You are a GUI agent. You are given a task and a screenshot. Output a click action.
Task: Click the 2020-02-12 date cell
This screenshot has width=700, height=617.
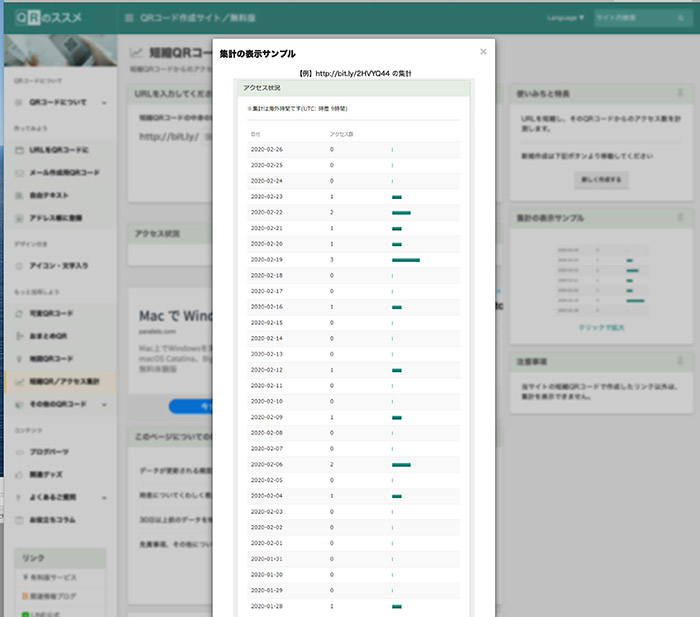[x=267, y=370]
